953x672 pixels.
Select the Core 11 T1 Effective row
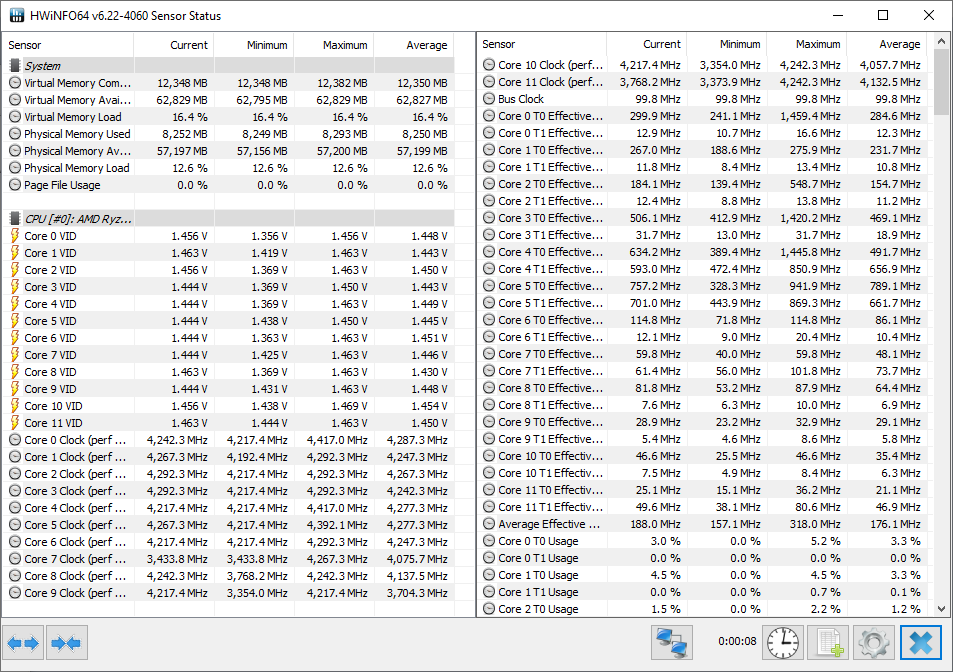(x=702, y=507)
